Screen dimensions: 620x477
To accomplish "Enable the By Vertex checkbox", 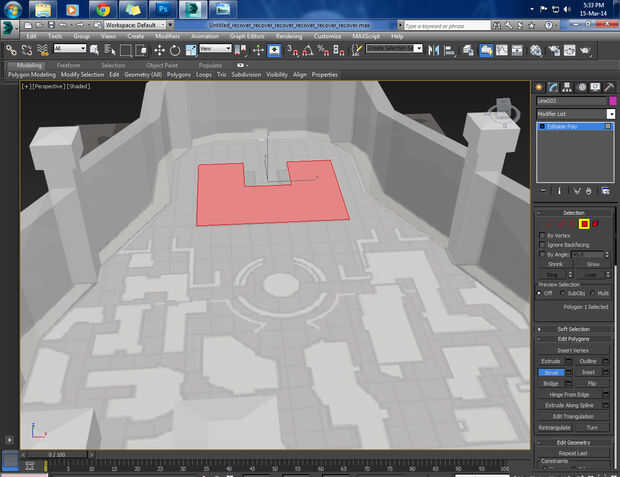I will pos(543,236).
